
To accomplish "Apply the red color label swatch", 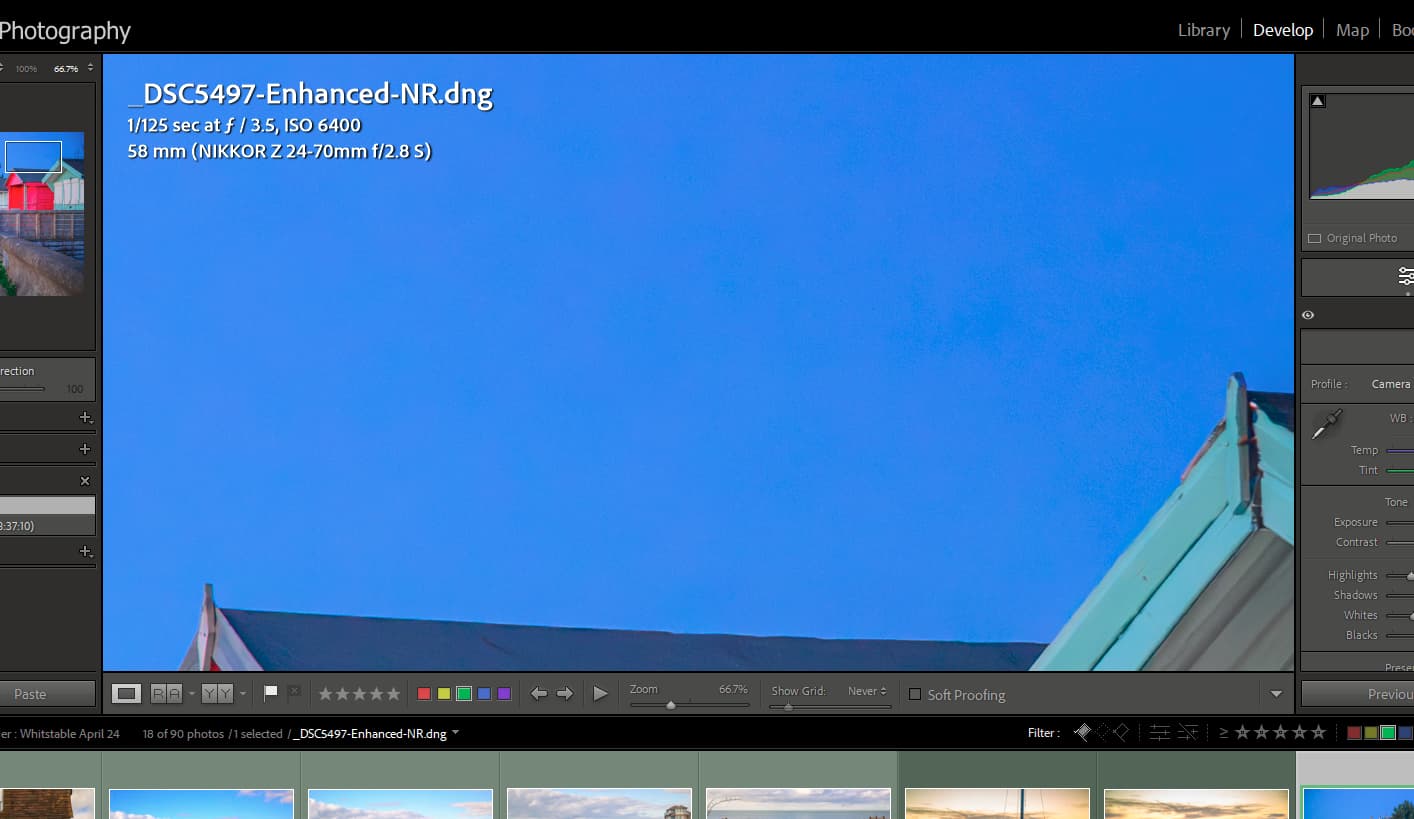I will [424, 694].
